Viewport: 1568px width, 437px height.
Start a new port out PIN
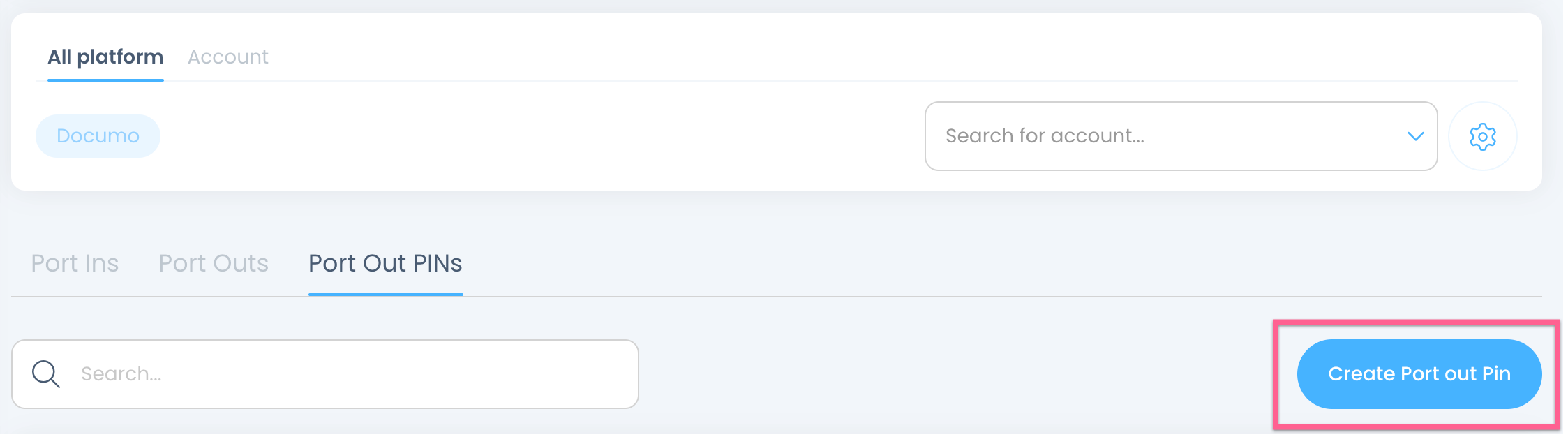1419,374
